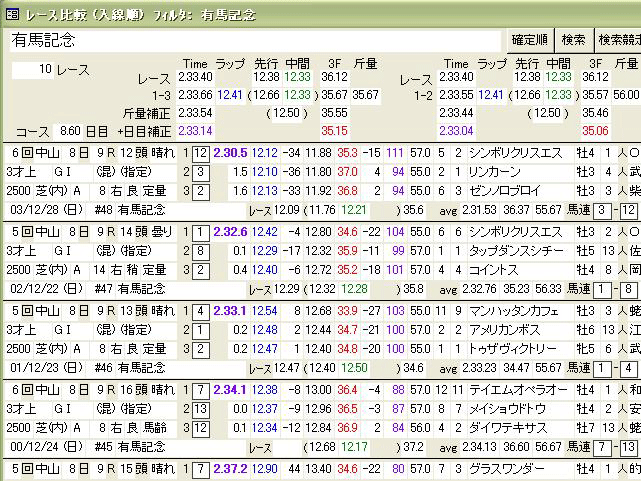This screenshot has width=641, height=481.
Task: Click lap value 12.12 of 2003 winner
Action: click(264, 153)
